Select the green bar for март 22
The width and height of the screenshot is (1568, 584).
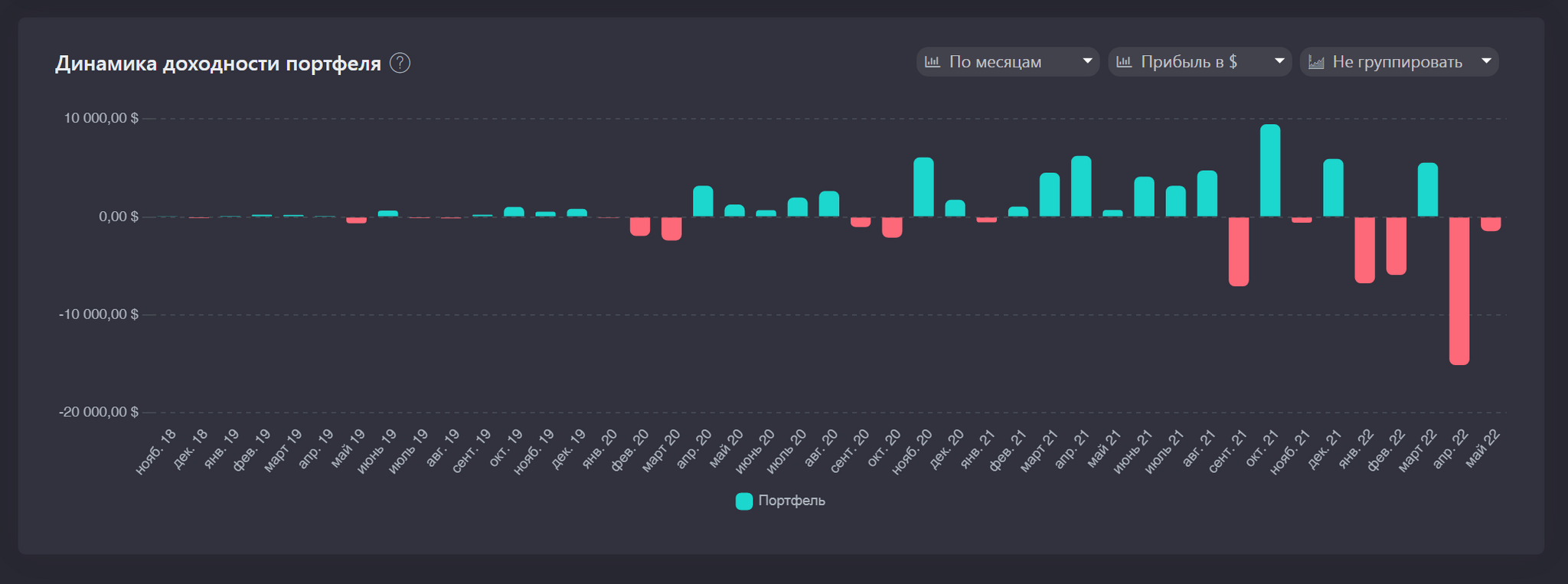tap(1428, 190)
